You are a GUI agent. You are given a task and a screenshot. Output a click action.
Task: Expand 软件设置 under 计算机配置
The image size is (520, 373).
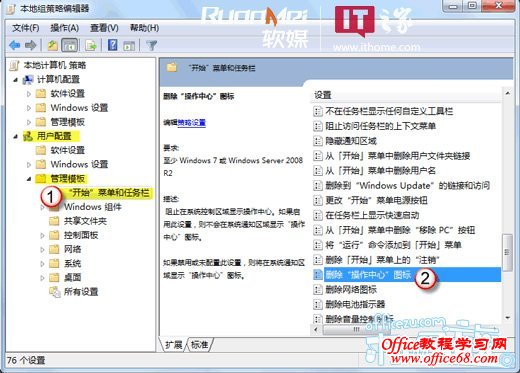(x=29, y=94)
